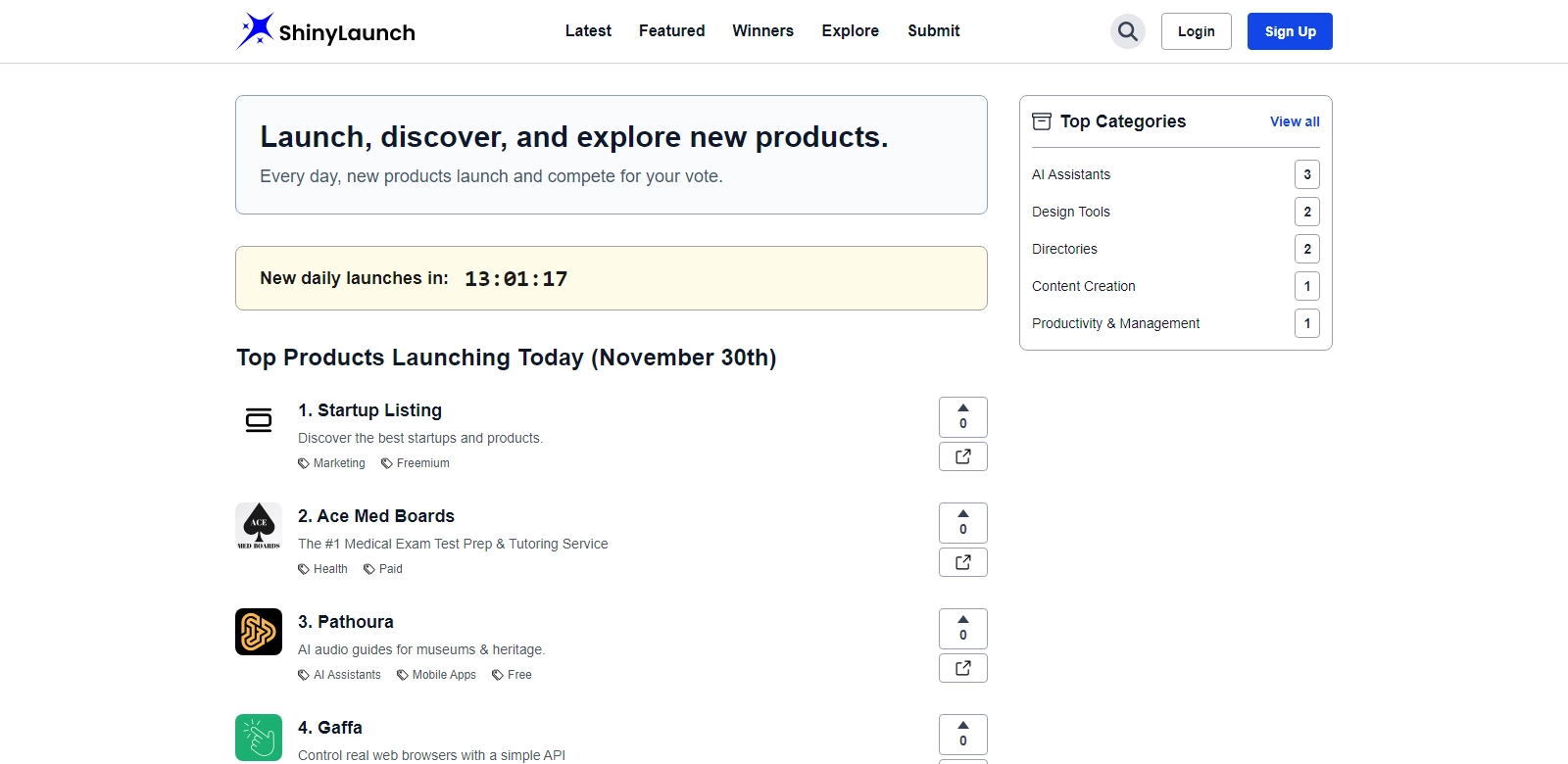
Task: Click Directories count badge
Action: [1307, 249]
